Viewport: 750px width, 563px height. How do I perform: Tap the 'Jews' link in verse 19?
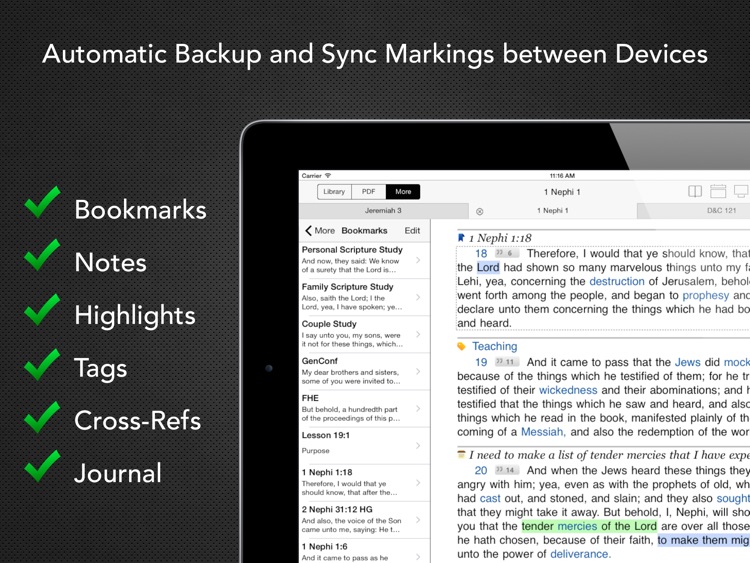(687, 362)
